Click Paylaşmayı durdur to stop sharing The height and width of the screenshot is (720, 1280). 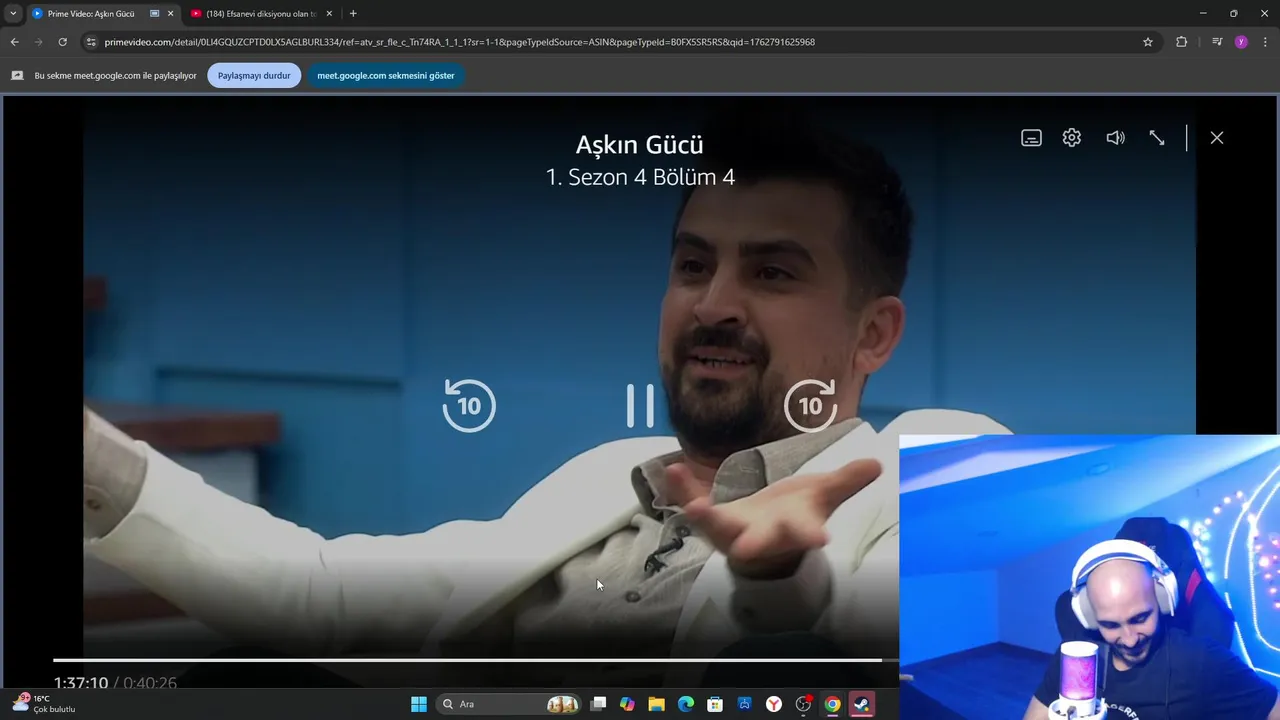[x=254, y=75]
